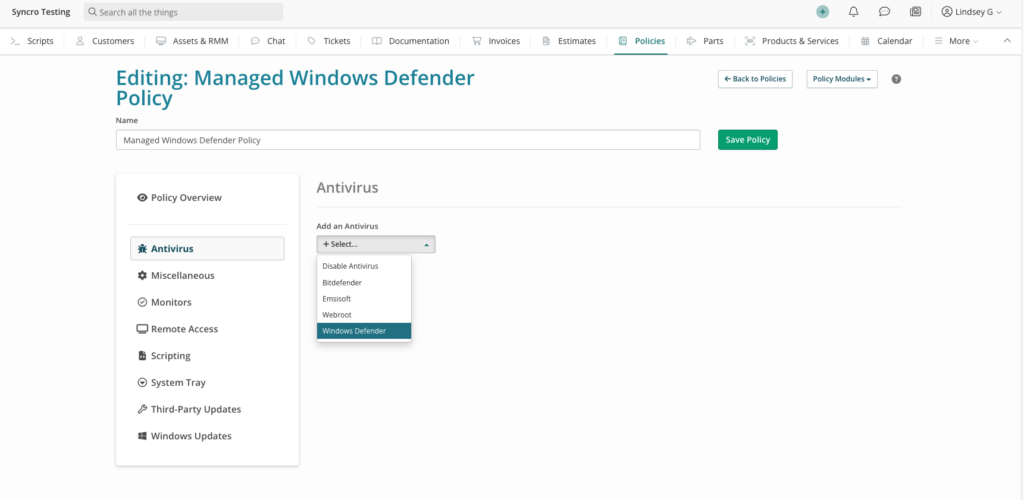The height and width of the screenshot is (500, 1024).
Task: Open the notifications bell icon
Action: point(853,12)
